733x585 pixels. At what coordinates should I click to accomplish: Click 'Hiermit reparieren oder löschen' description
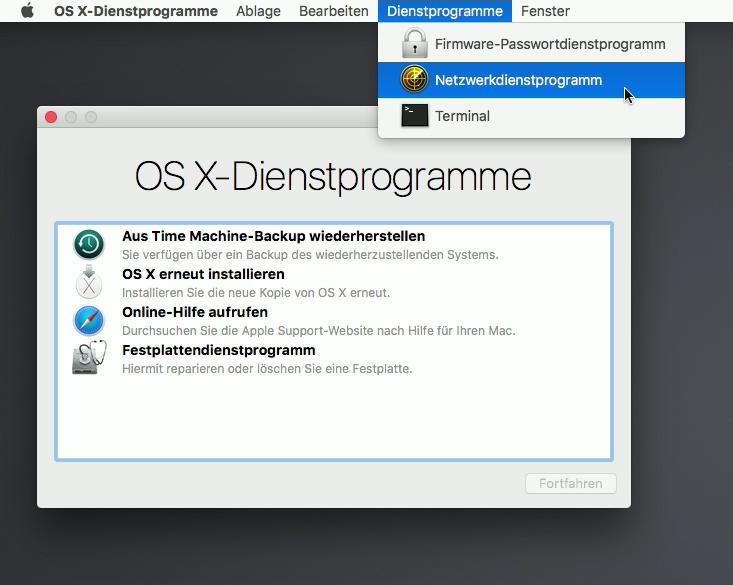coord(267,368)
